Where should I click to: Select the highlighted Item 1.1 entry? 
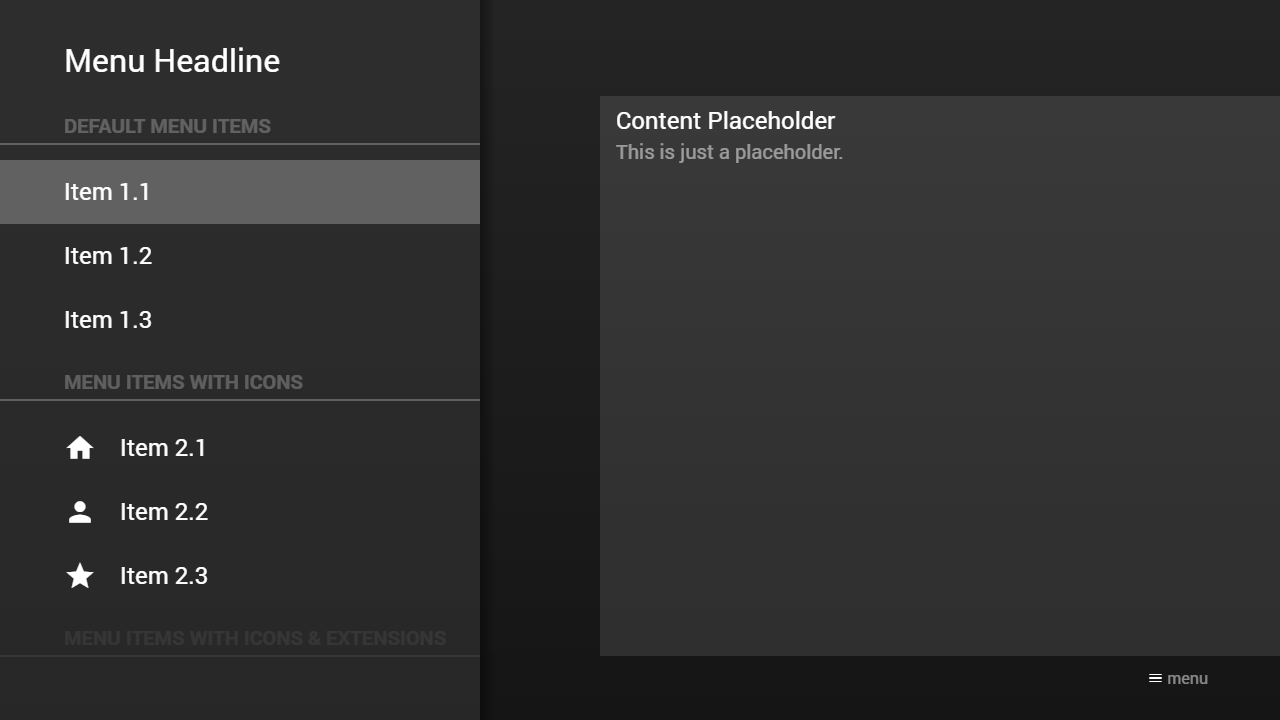tap(240, 192)
